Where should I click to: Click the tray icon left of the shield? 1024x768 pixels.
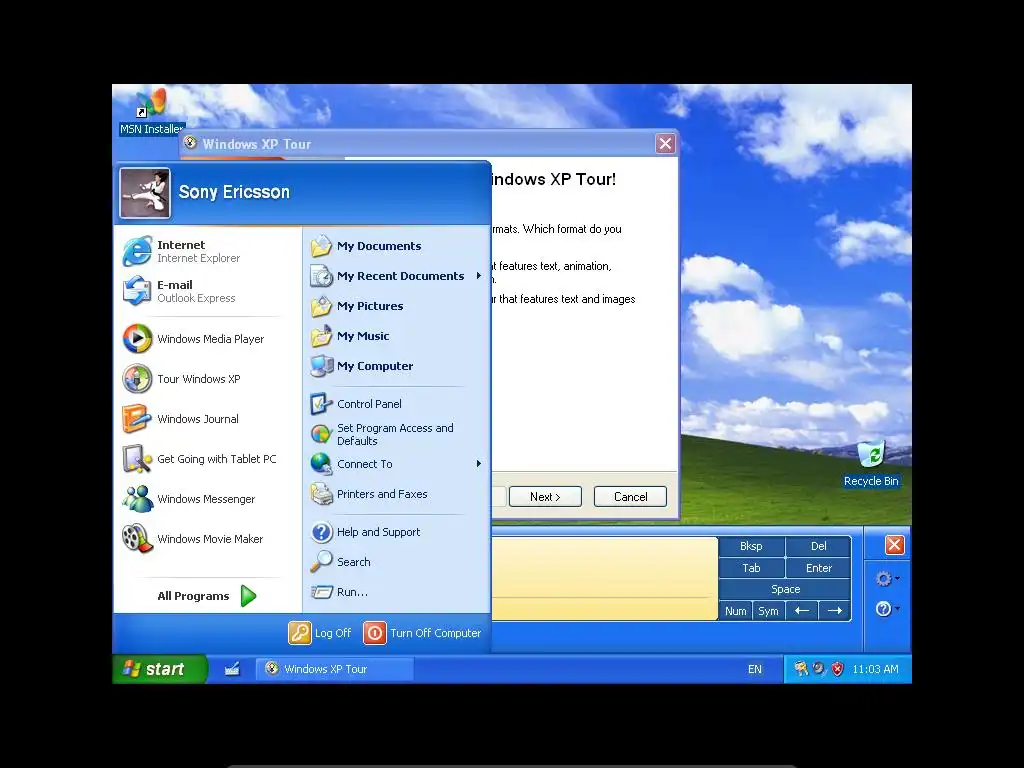tap(820, 669)
